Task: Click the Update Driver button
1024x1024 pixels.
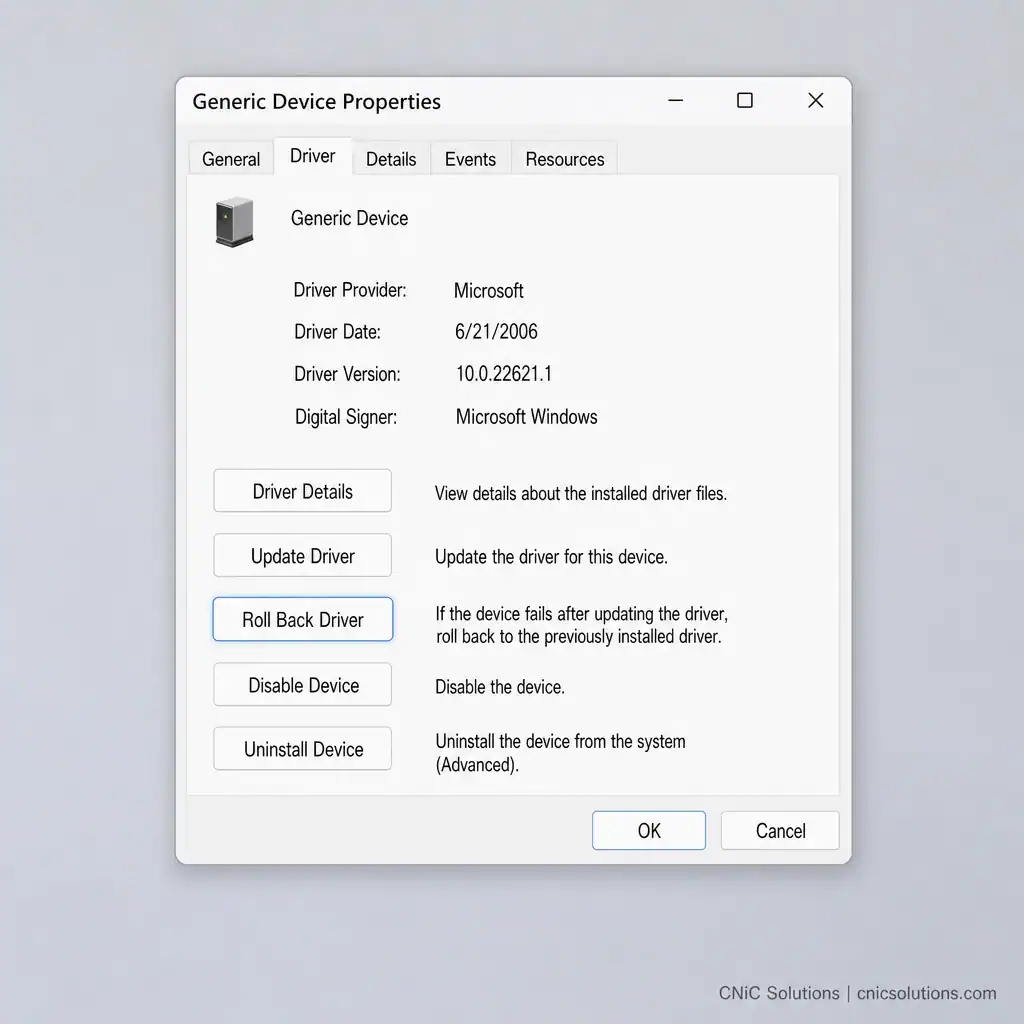Action: click(302, 556)
